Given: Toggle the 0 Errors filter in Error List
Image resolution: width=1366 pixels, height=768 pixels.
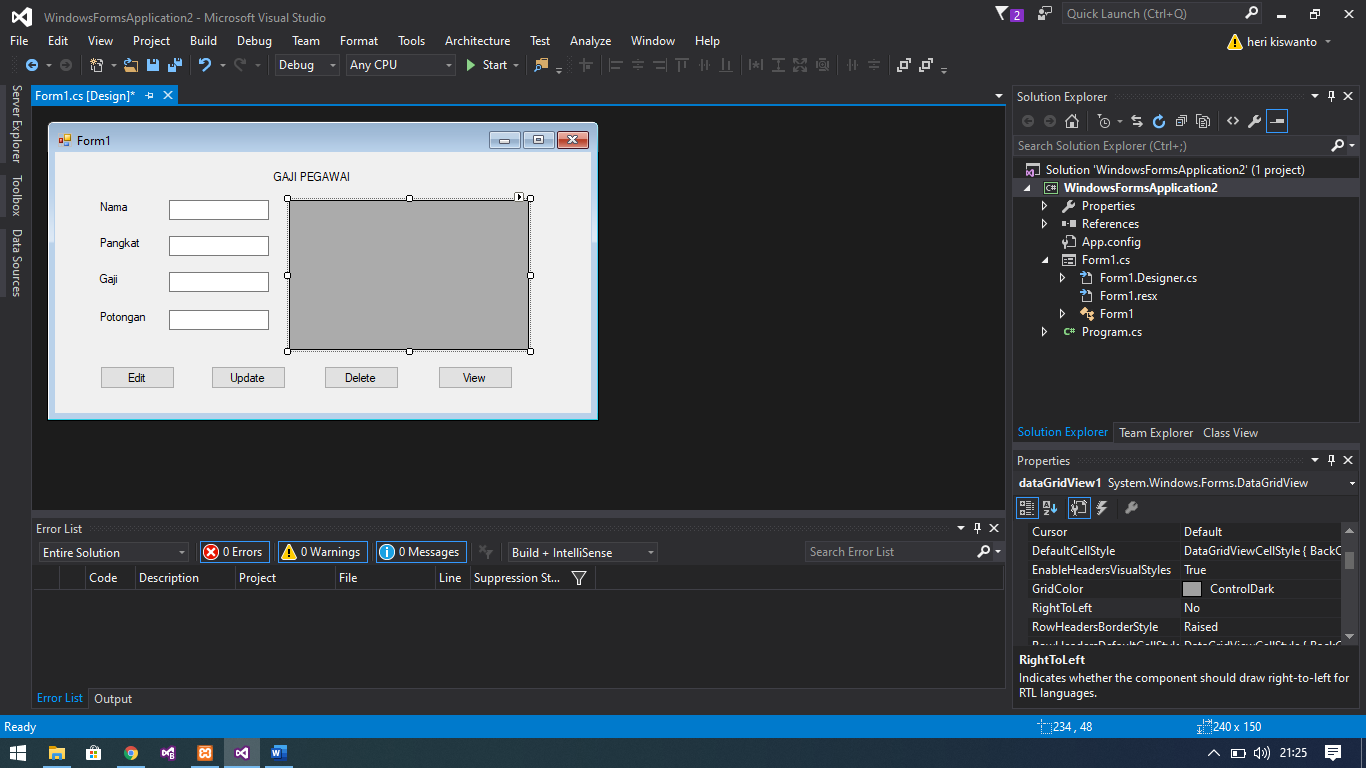Looking at the screenshot, I should (x=234, y=551).
